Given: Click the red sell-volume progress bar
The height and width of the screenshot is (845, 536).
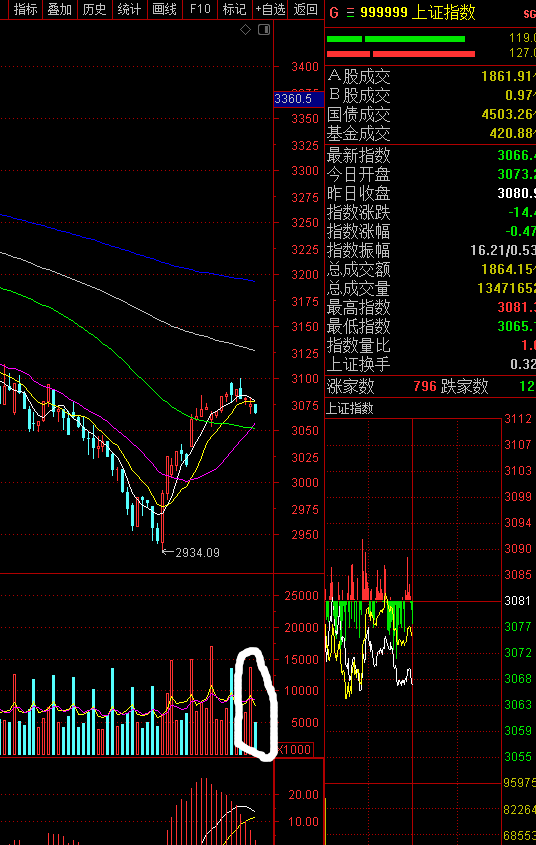Looking at the screenshot, I should coord(401,54).
